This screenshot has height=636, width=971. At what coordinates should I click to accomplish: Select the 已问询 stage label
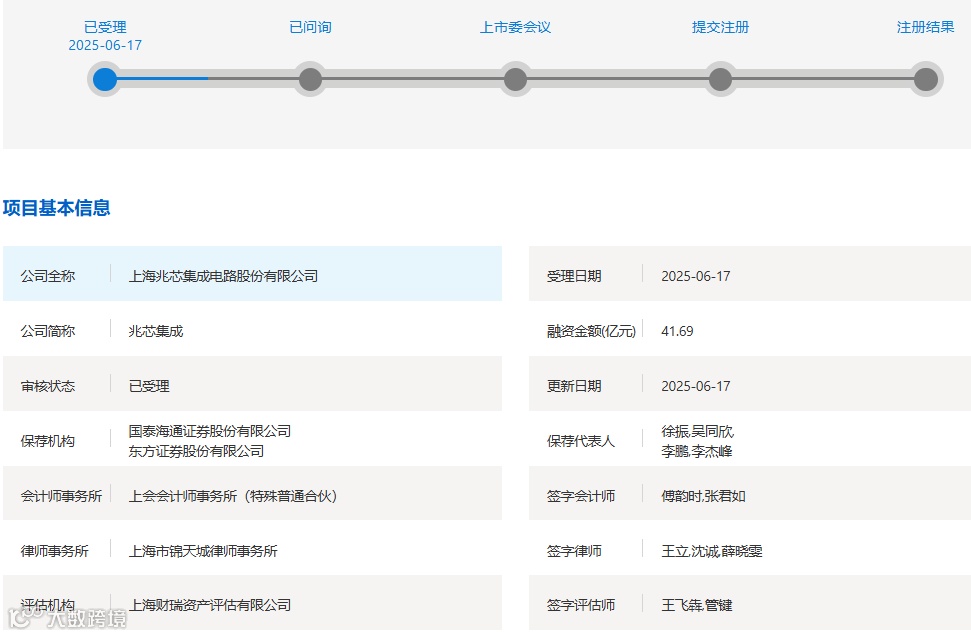(310, 27)
